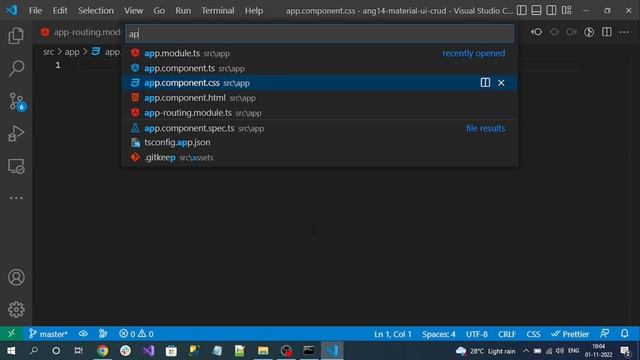The height and width of the screenshot is (360, 640).
Task: Select app-routing.module.ts in quick open list
Action: 320,113
